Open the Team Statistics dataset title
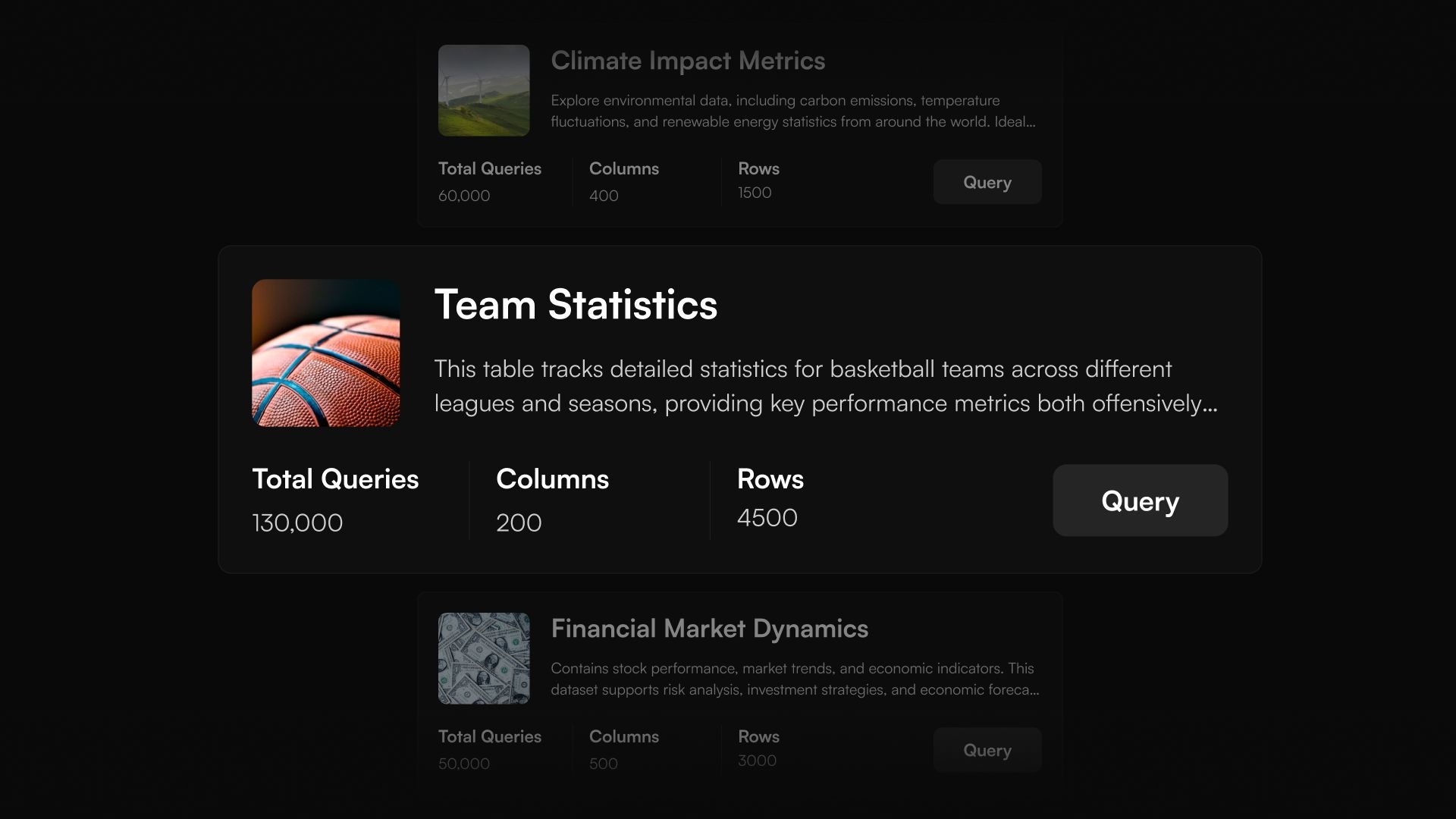The width and height of the screenshot is (1456, 819). coord(575,304)
